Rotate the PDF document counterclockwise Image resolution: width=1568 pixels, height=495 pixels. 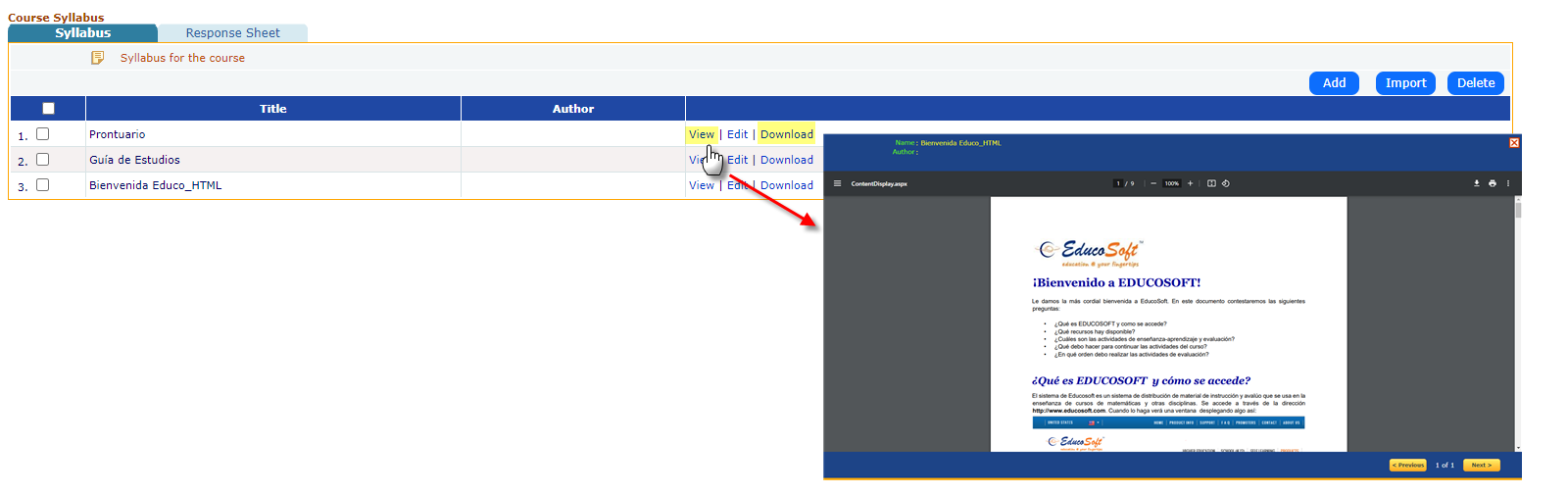[x=1226, y=183]
